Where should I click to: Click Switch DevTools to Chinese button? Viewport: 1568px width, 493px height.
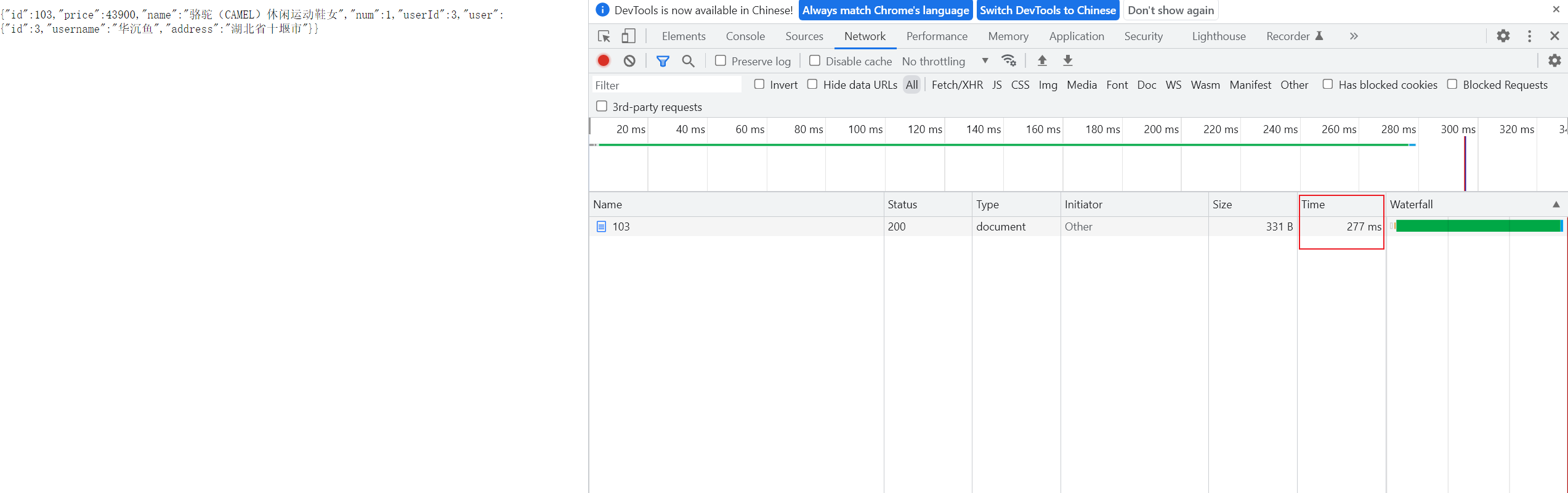1048,10
